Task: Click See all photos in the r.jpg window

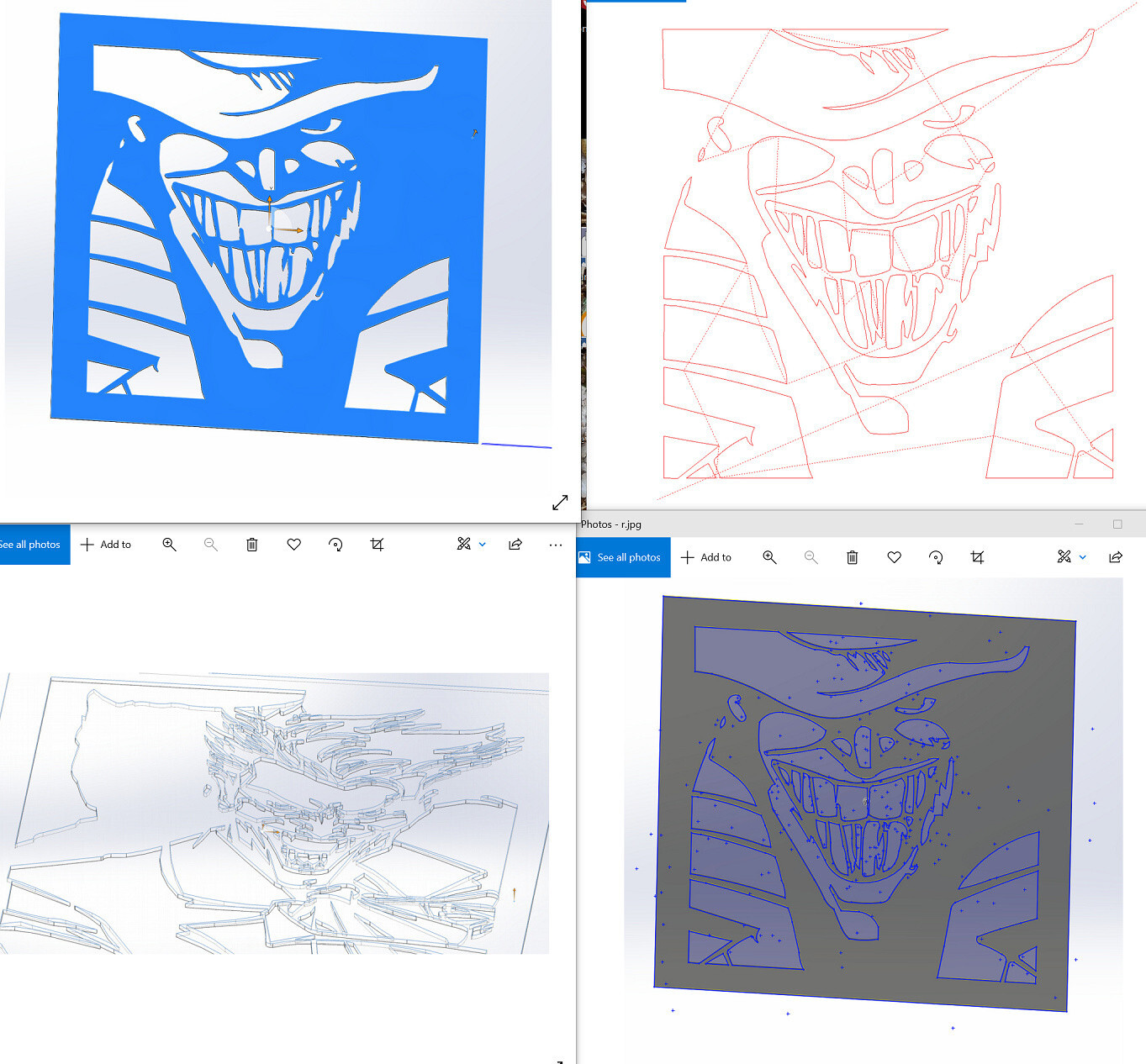Action: tap(623, 557)
